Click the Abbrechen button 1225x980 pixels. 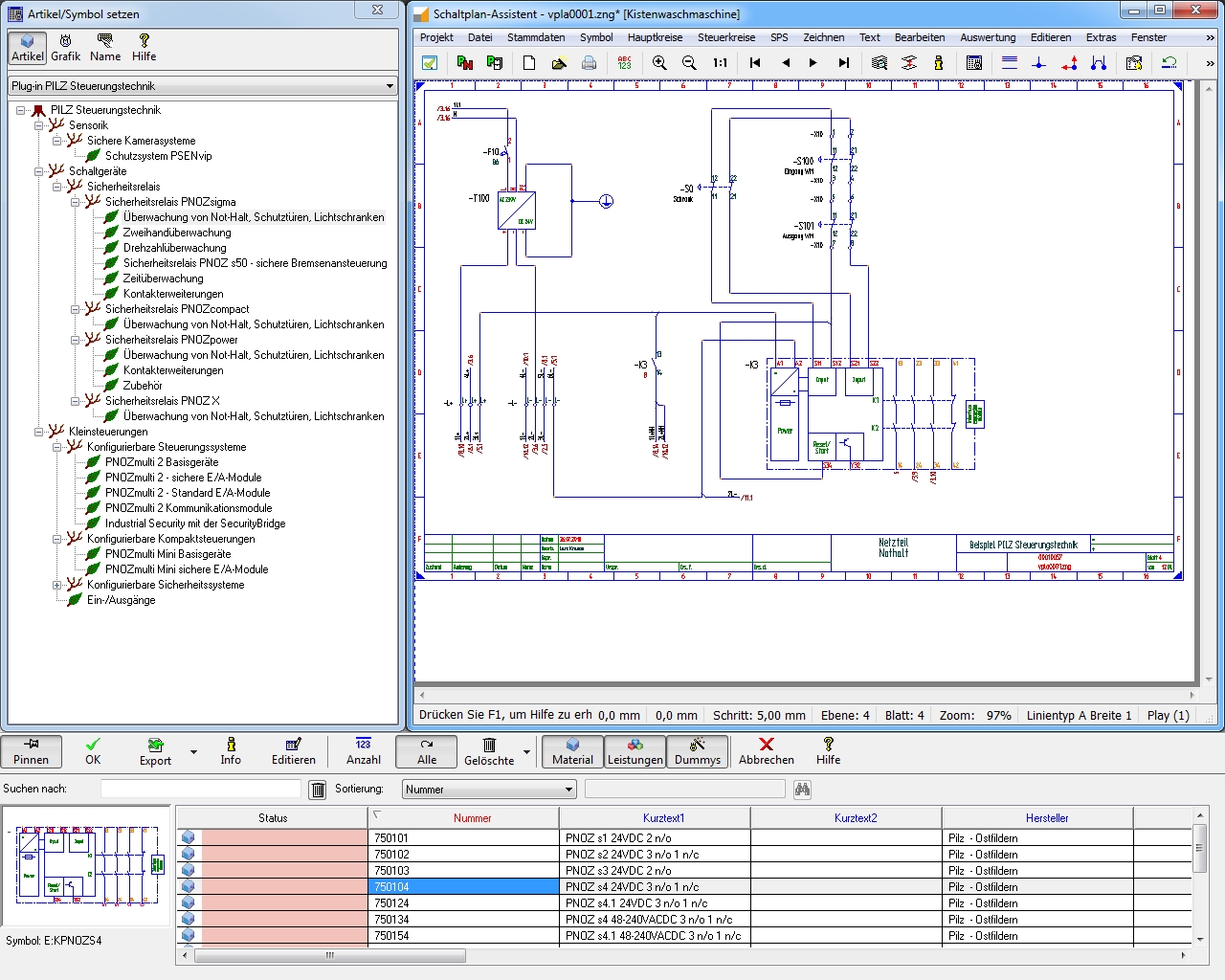766,750
